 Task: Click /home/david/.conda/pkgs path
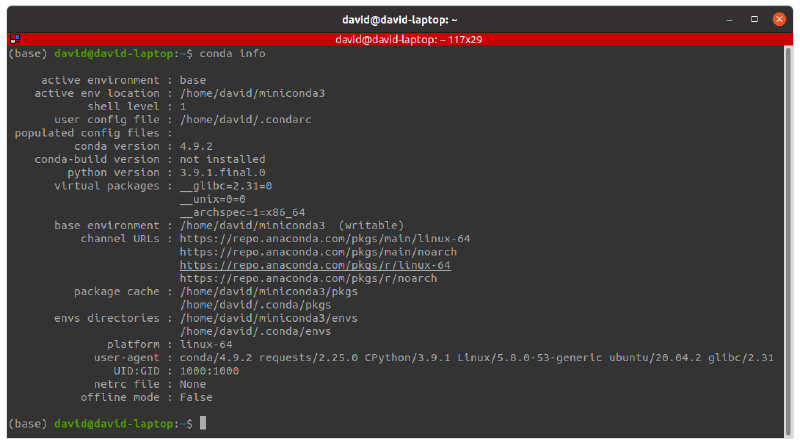coord(255,305)
